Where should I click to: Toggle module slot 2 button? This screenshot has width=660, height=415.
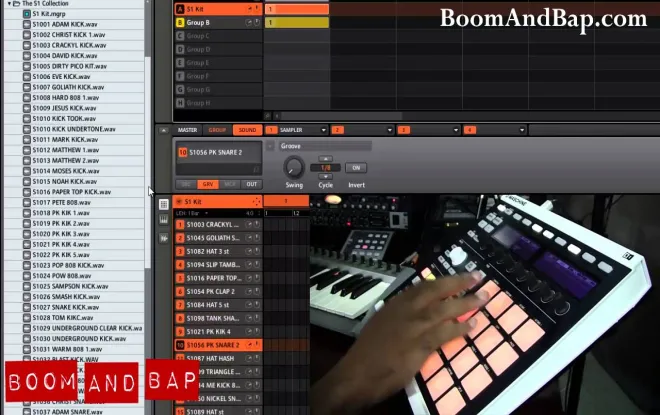click(x=337, y=130)
